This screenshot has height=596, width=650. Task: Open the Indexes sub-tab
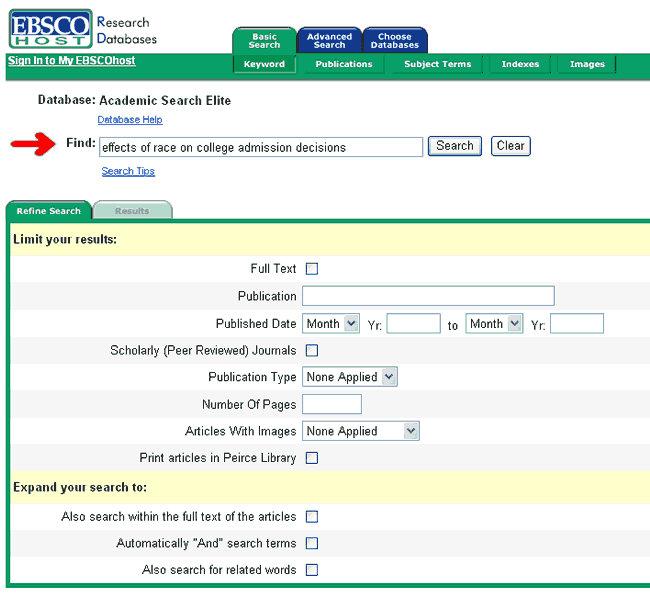pyautogui.click(x=520, y=64)
